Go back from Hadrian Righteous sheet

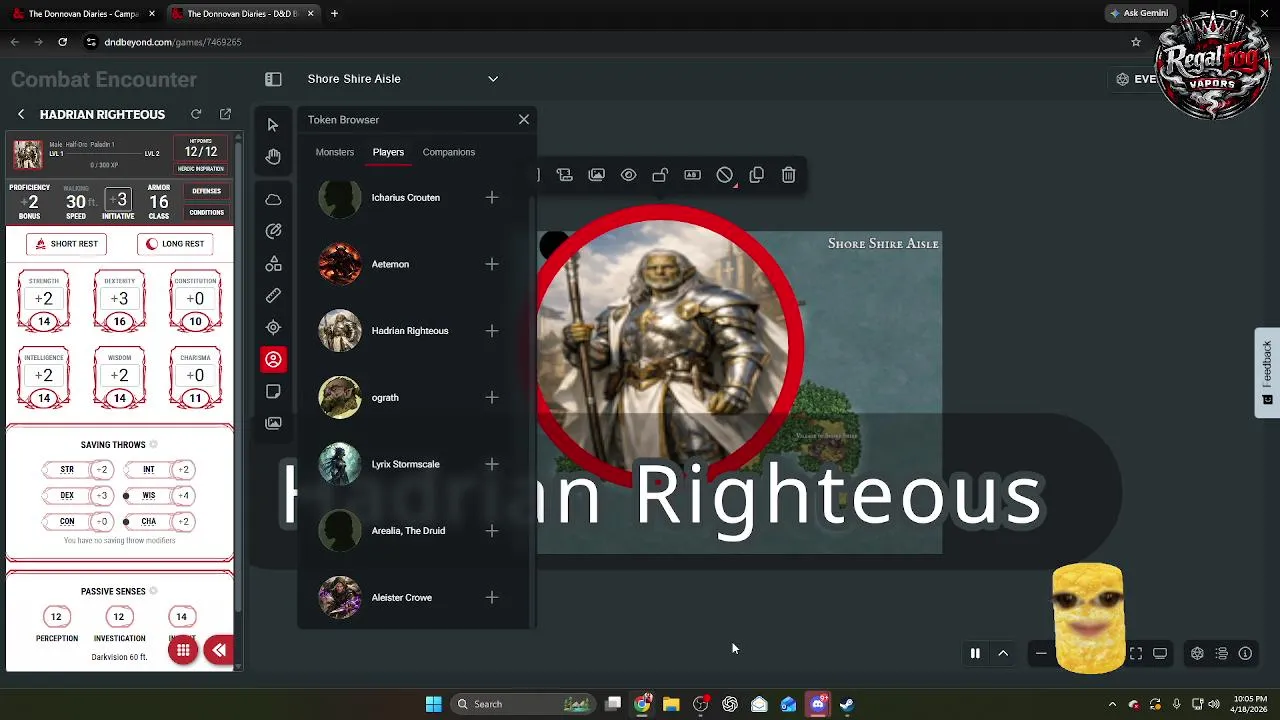click(21, 114)
